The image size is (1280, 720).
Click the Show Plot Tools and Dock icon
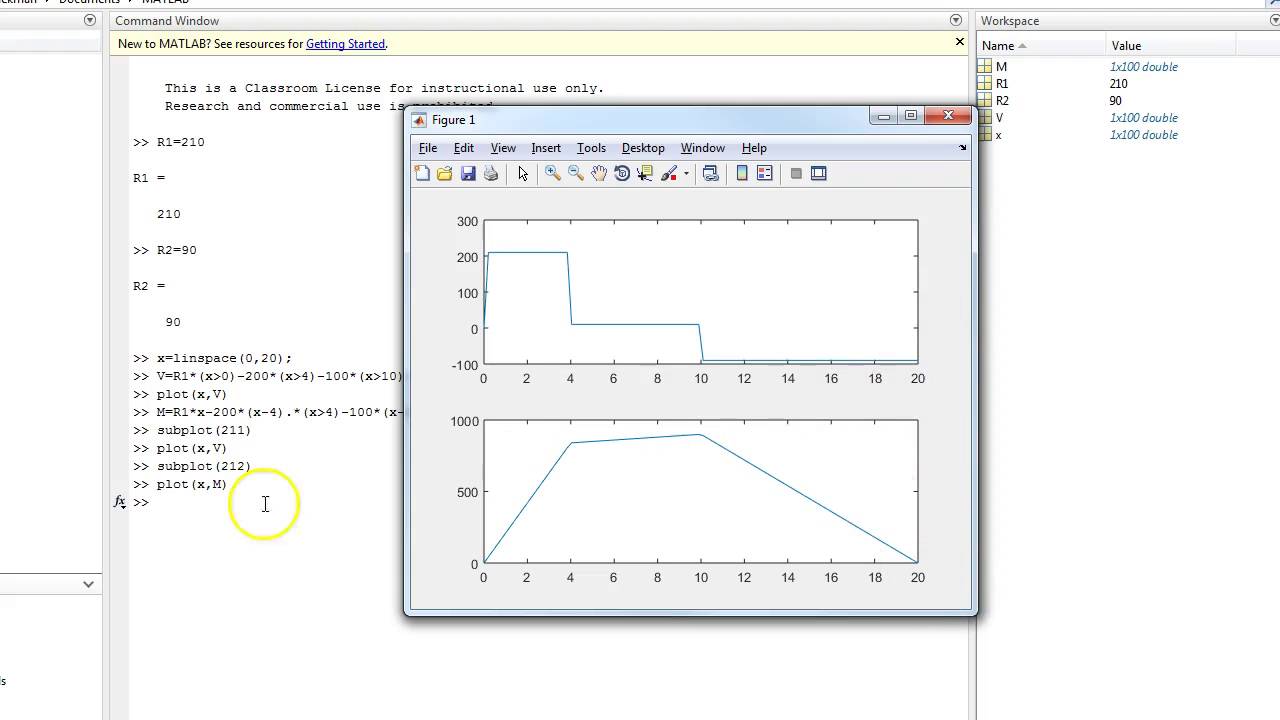pos(819,173)
